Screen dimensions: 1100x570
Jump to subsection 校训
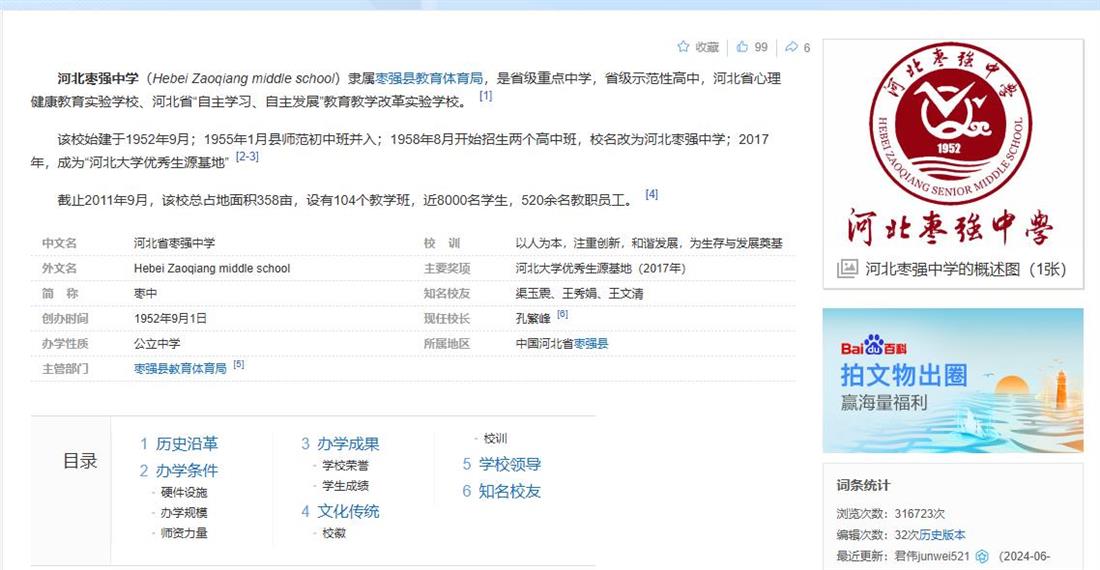coord(495,438)
